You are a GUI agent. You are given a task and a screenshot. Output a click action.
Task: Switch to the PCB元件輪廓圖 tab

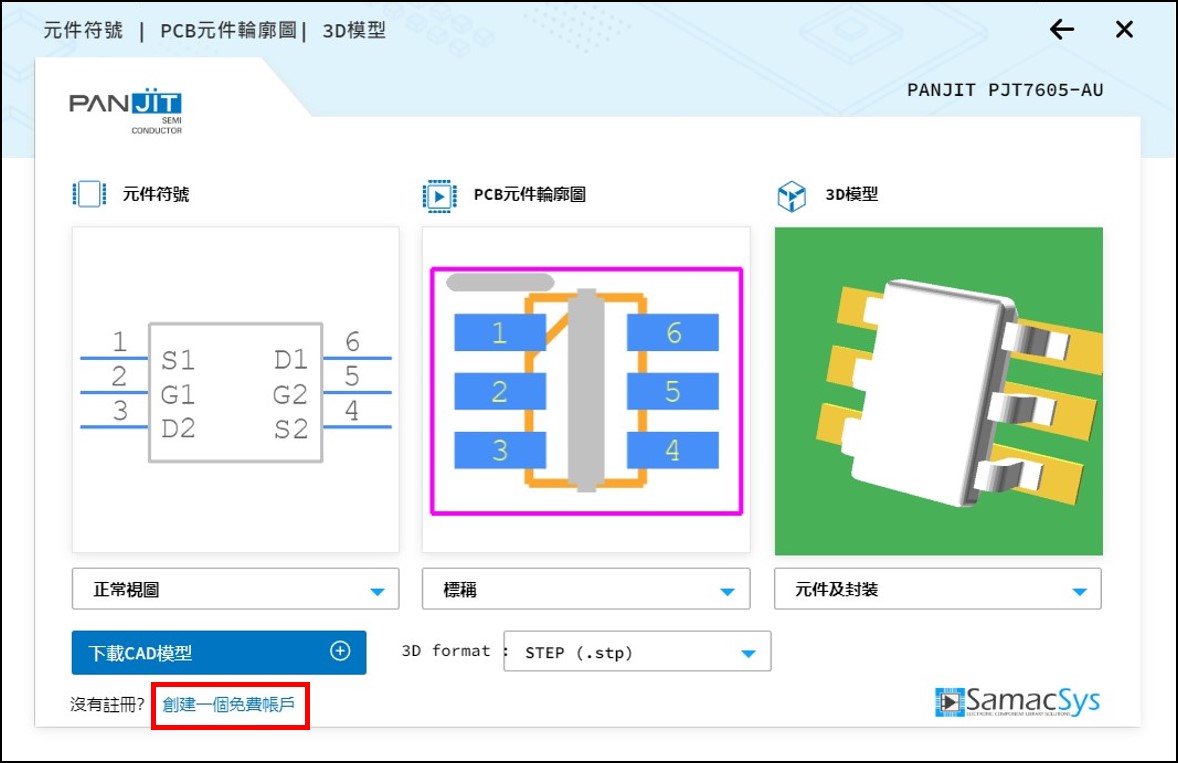tap(228, 30)
